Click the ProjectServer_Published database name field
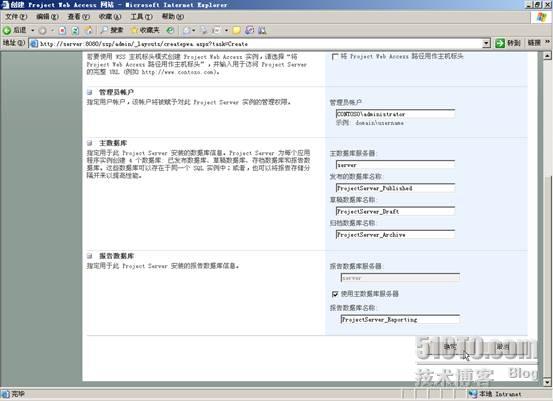The width and height of the screenshot is (553, 401). click(x=395, y=188)
